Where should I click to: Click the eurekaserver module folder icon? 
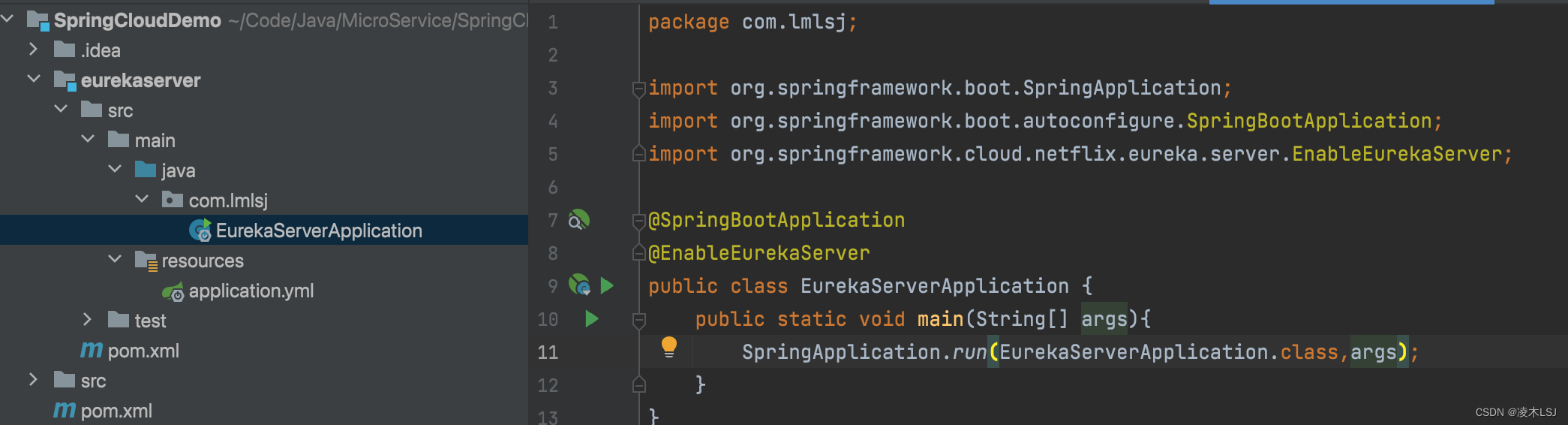pos(65,80)
